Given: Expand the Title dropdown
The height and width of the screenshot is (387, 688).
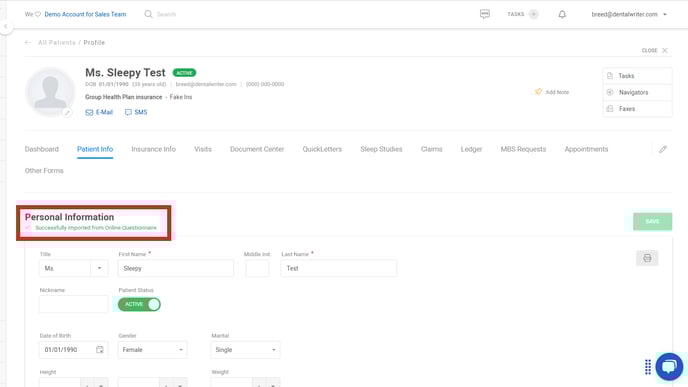Looking at the screenshot, I should pos(99,268).
